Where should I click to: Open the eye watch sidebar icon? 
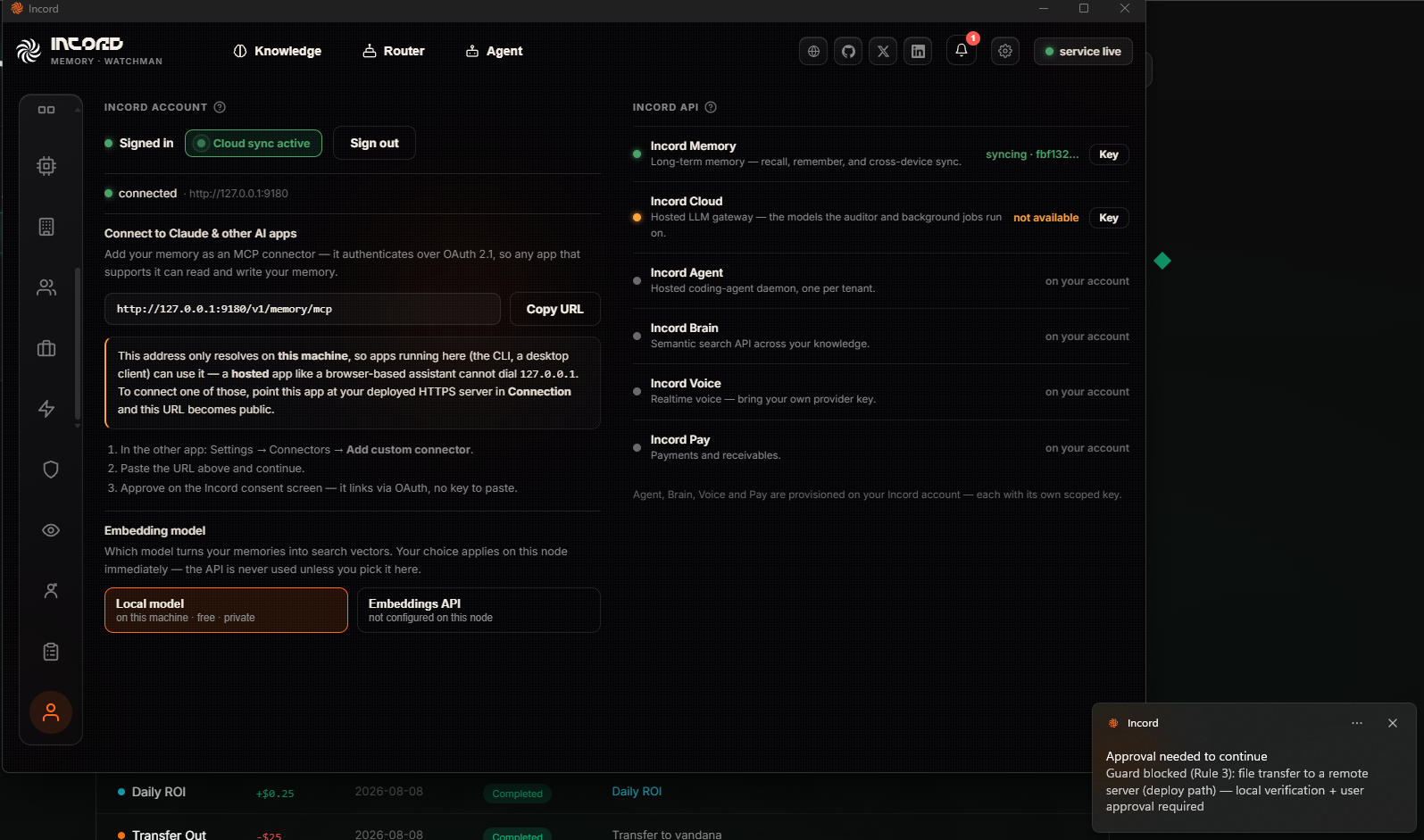(51, 530)
